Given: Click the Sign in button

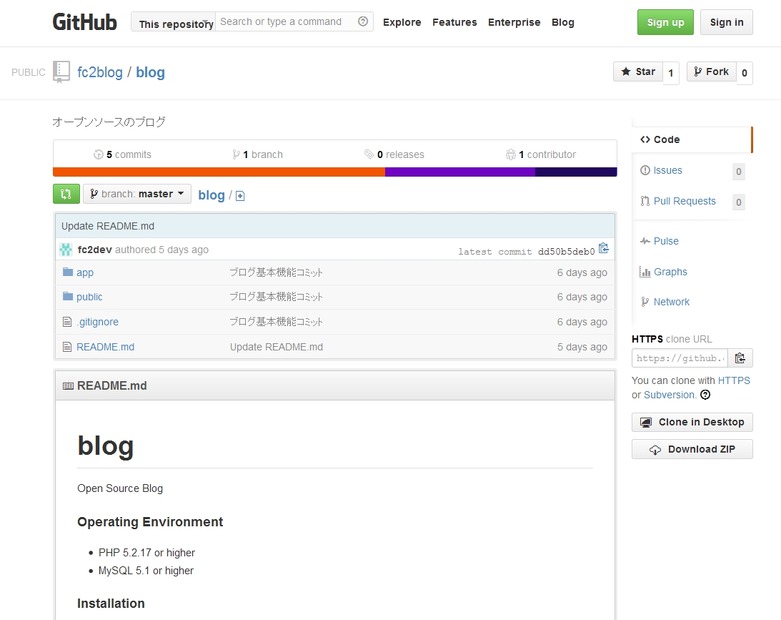Looking at the screenshot, I should pyautogui.click(x=726, y=22).
